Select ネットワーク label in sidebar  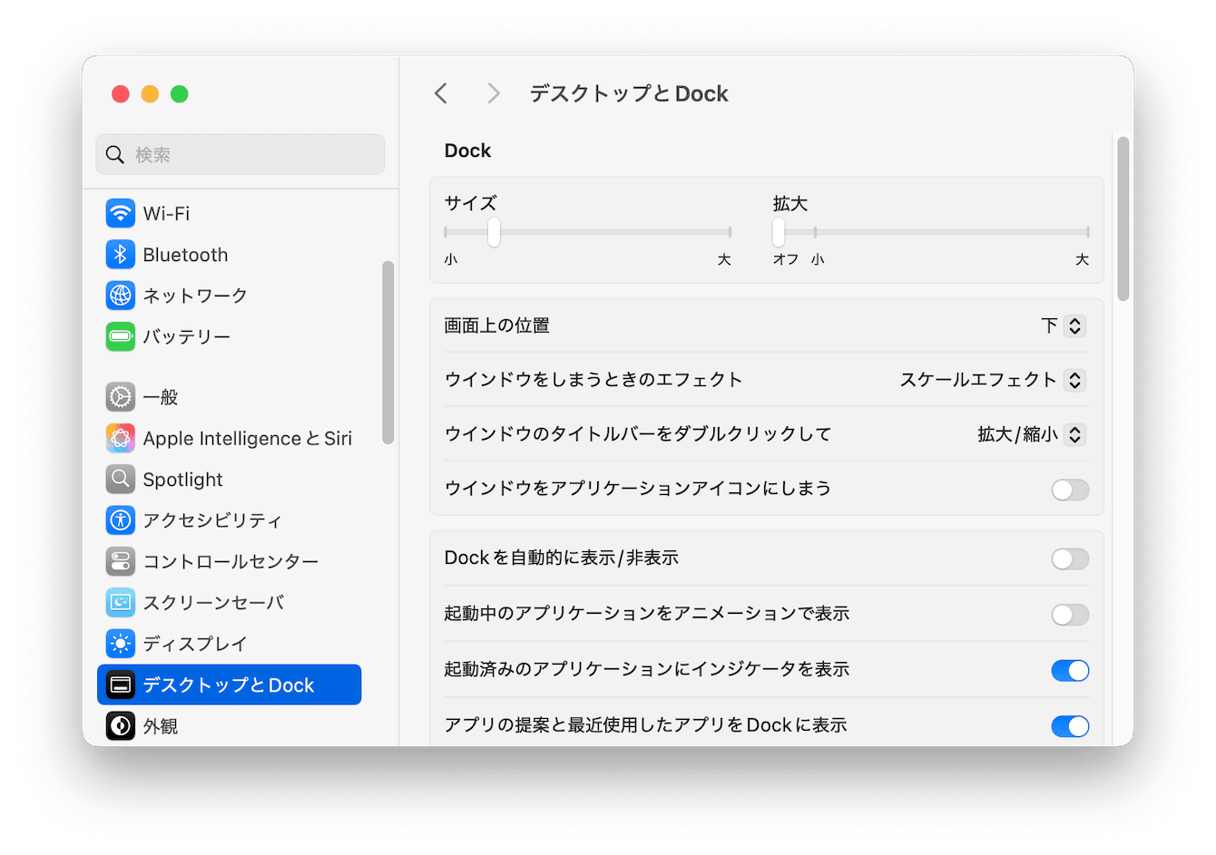pyautogui.click(x=195, y=295)
